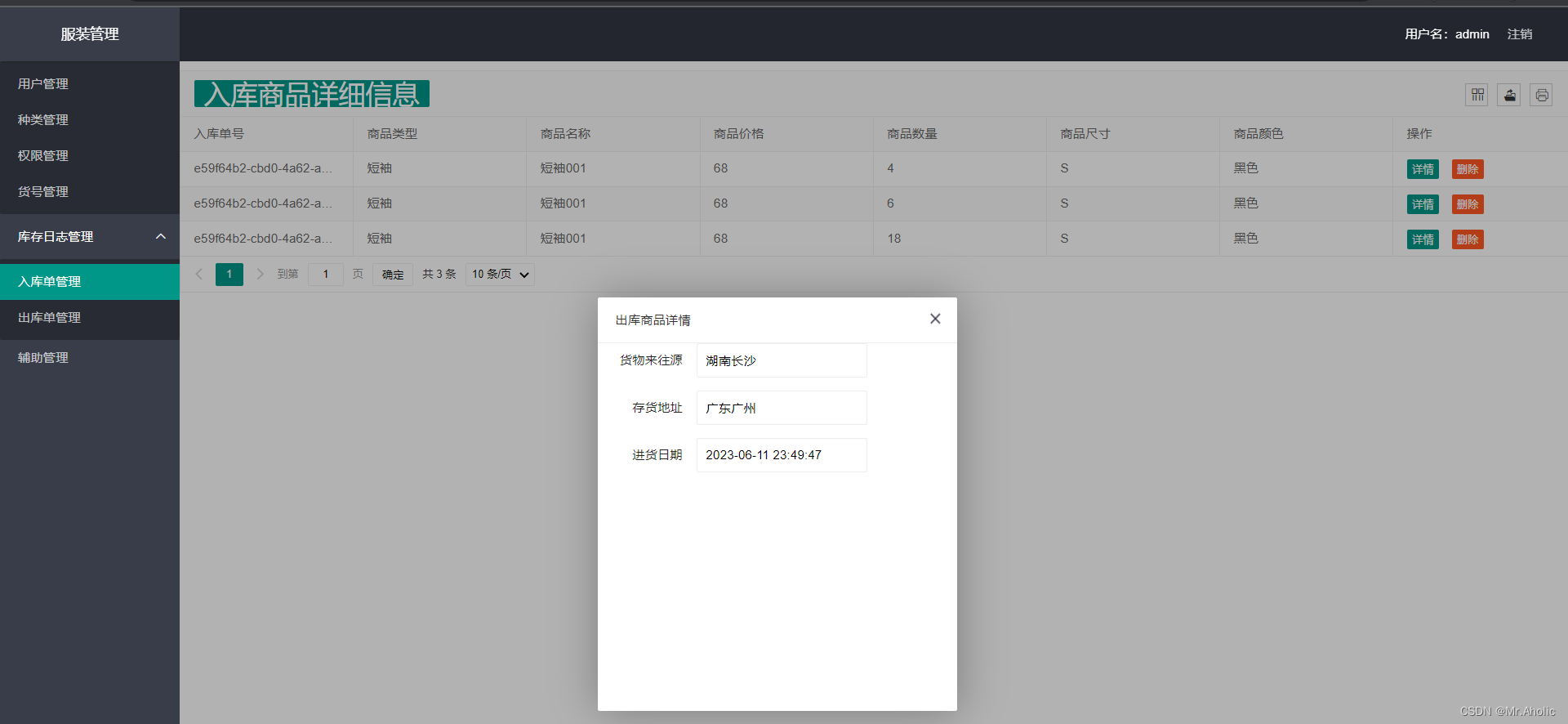Click the 进货日期 input field
Image resolution: width=1568 pixels, height=724 pixels.
pos(782,455)
